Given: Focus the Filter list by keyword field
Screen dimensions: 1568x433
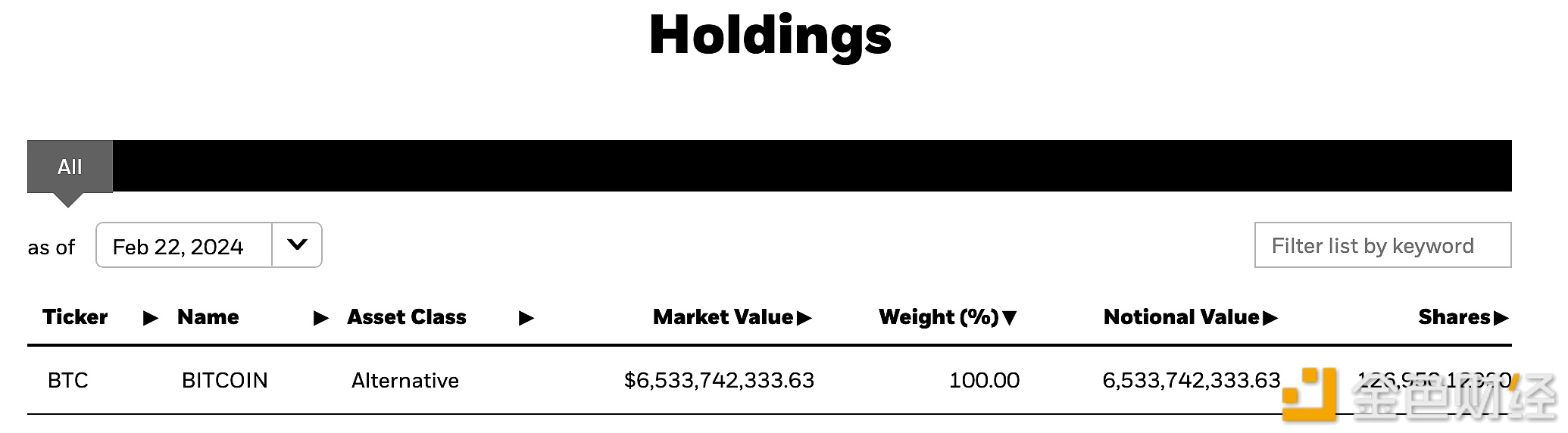Looking at the screenshot, I should tap(1382, 245).
